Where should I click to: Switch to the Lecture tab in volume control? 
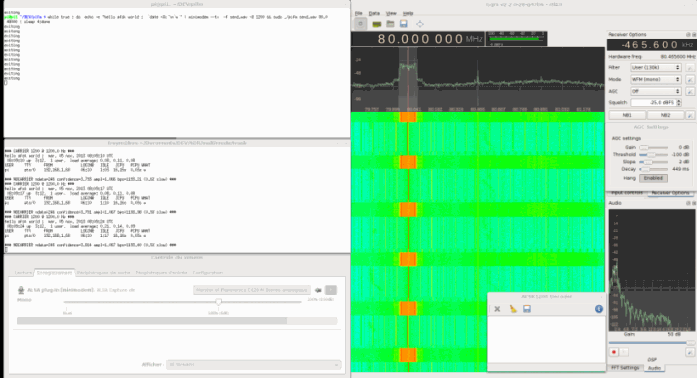click(23, 273)
